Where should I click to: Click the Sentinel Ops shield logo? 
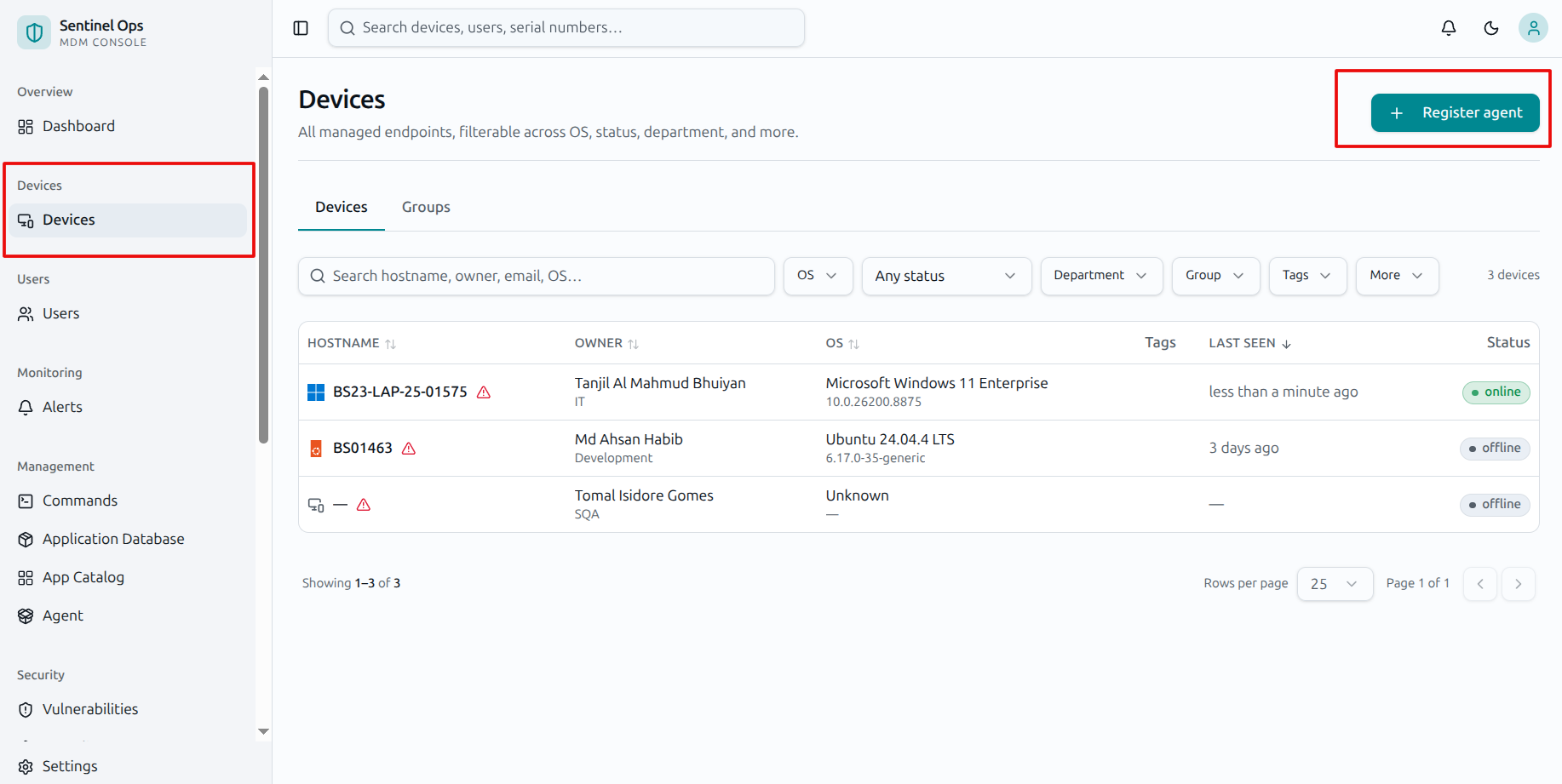point(34,32)
